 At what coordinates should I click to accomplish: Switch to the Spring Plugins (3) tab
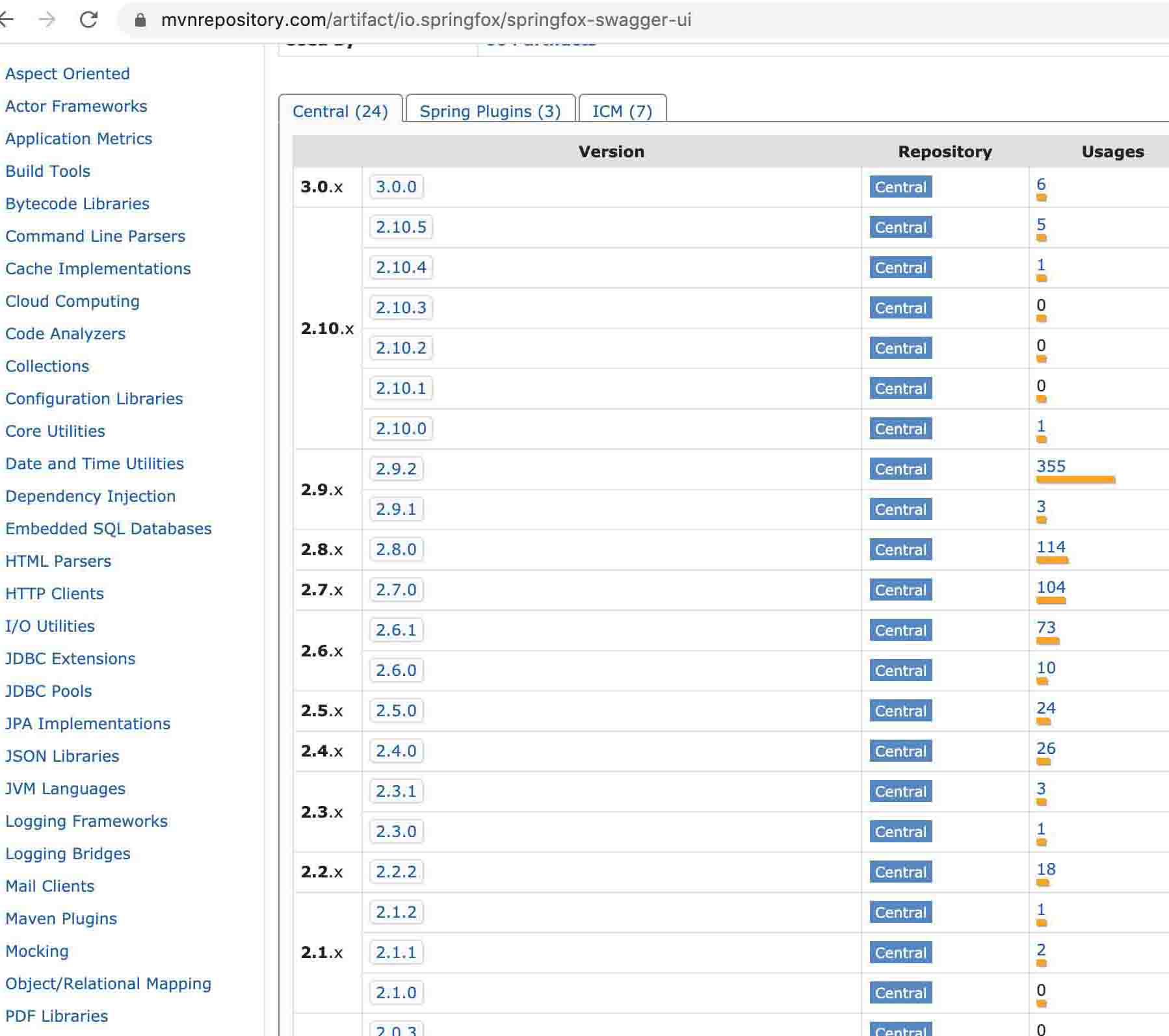click(x=490, y=111)
